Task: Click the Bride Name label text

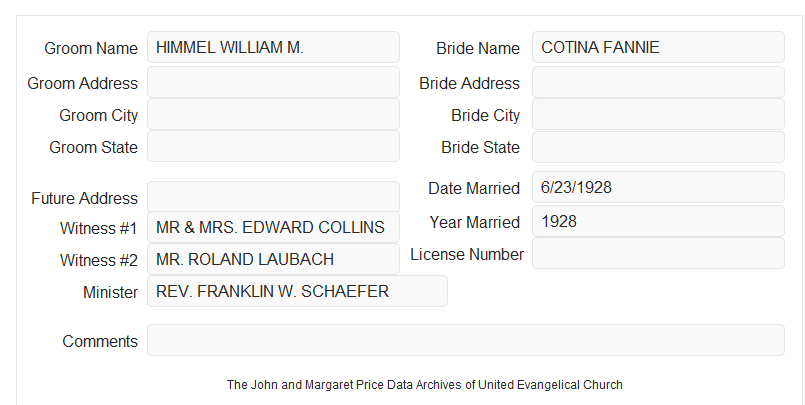Action: [x=478, y=48]
